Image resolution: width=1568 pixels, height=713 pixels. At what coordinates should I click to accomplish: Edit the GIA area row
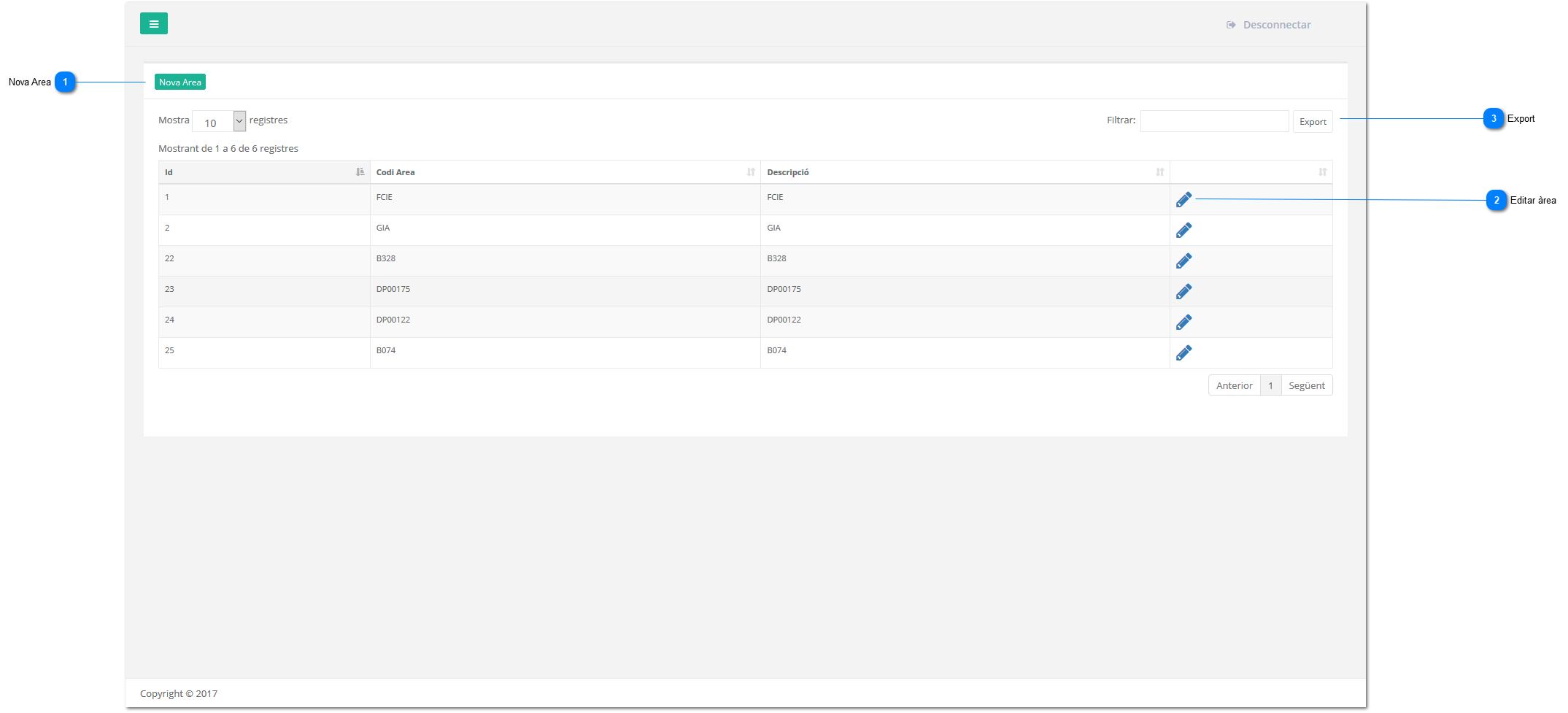(x=1183, y=230)
